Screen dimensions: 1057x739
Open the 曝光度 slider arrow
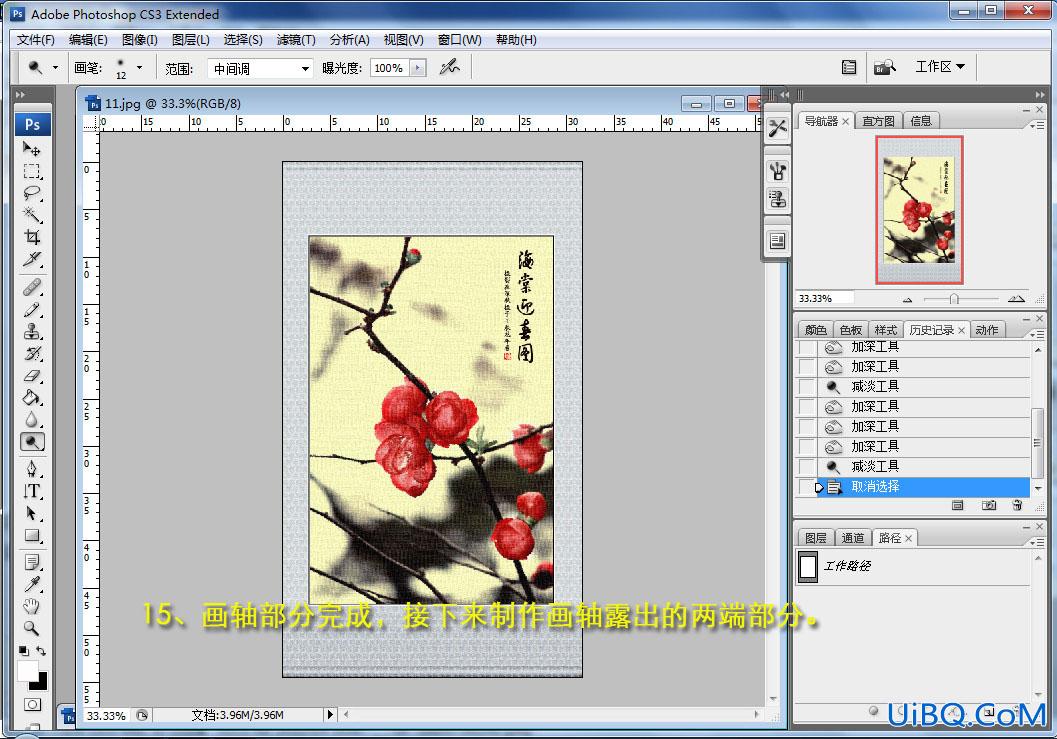pyautogui.click(x=419, y=68)
